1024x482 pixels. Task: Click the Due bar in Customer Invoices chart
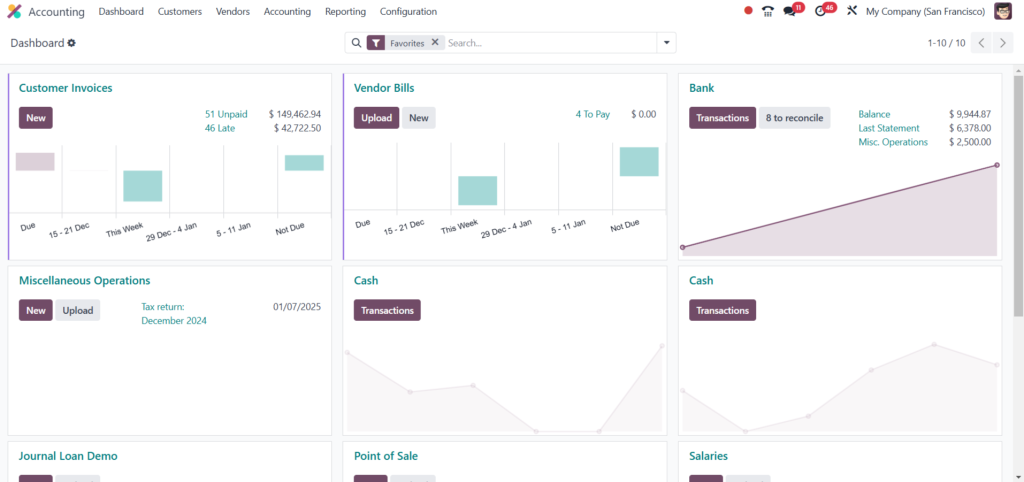pyautogui.click(x=35, y=162)
